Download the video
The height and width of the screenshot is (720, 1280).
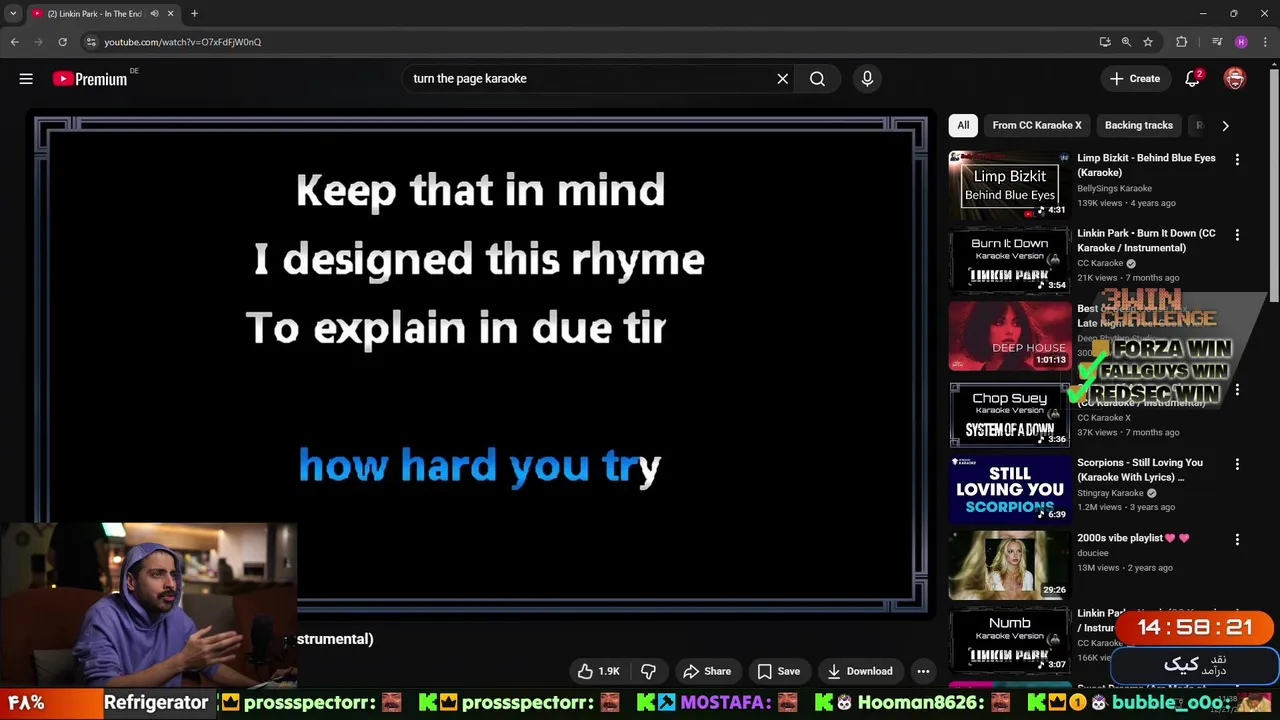coord(860,671)
